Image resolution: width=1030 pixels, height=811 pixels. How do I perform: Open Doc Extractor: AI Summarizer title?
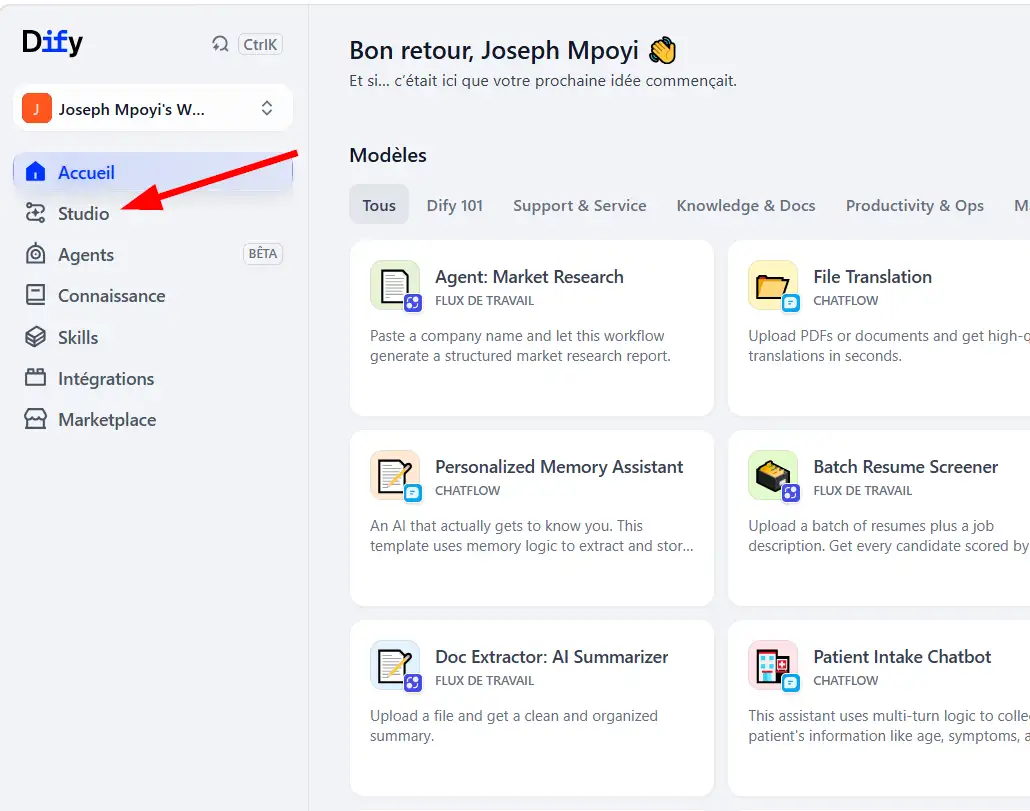[551, 657]
